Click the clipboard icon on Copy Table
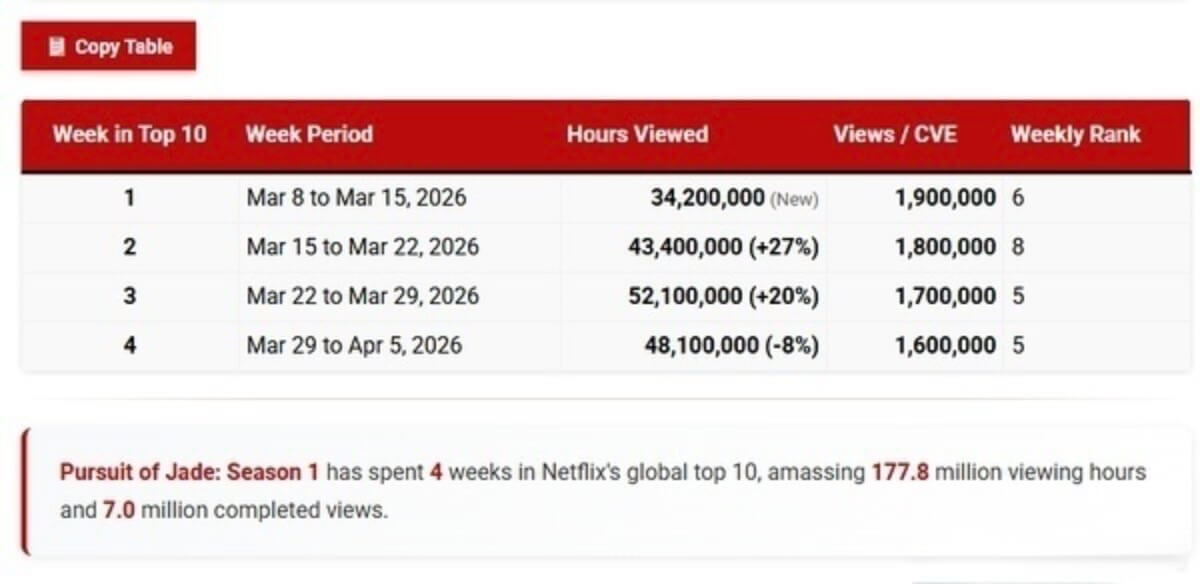The width and height of the screenshot is (1200, 584). pyautogui.click(x=57, y=46)
